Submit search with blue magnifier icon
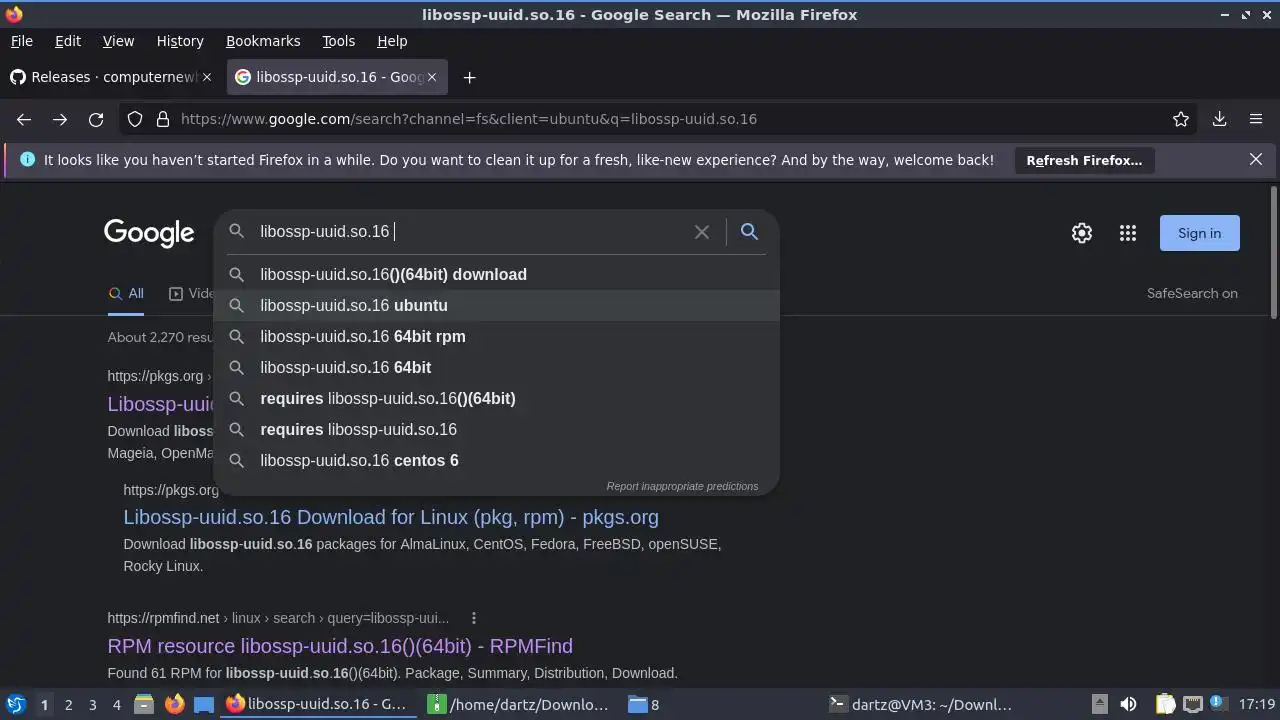The width and height of the screenshot is (1280, 720). click(749, 232)
